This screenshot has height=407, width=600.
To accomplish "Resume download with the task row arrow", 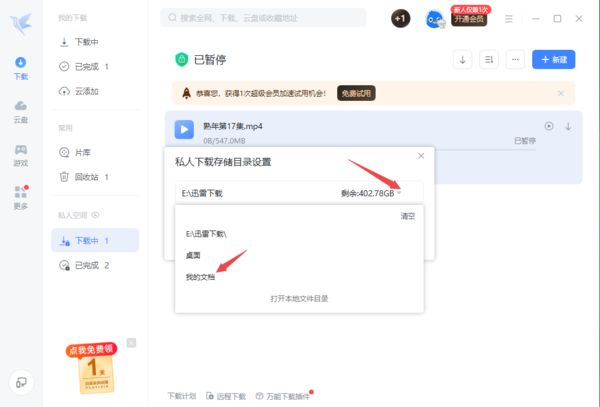I will [568, 126].
